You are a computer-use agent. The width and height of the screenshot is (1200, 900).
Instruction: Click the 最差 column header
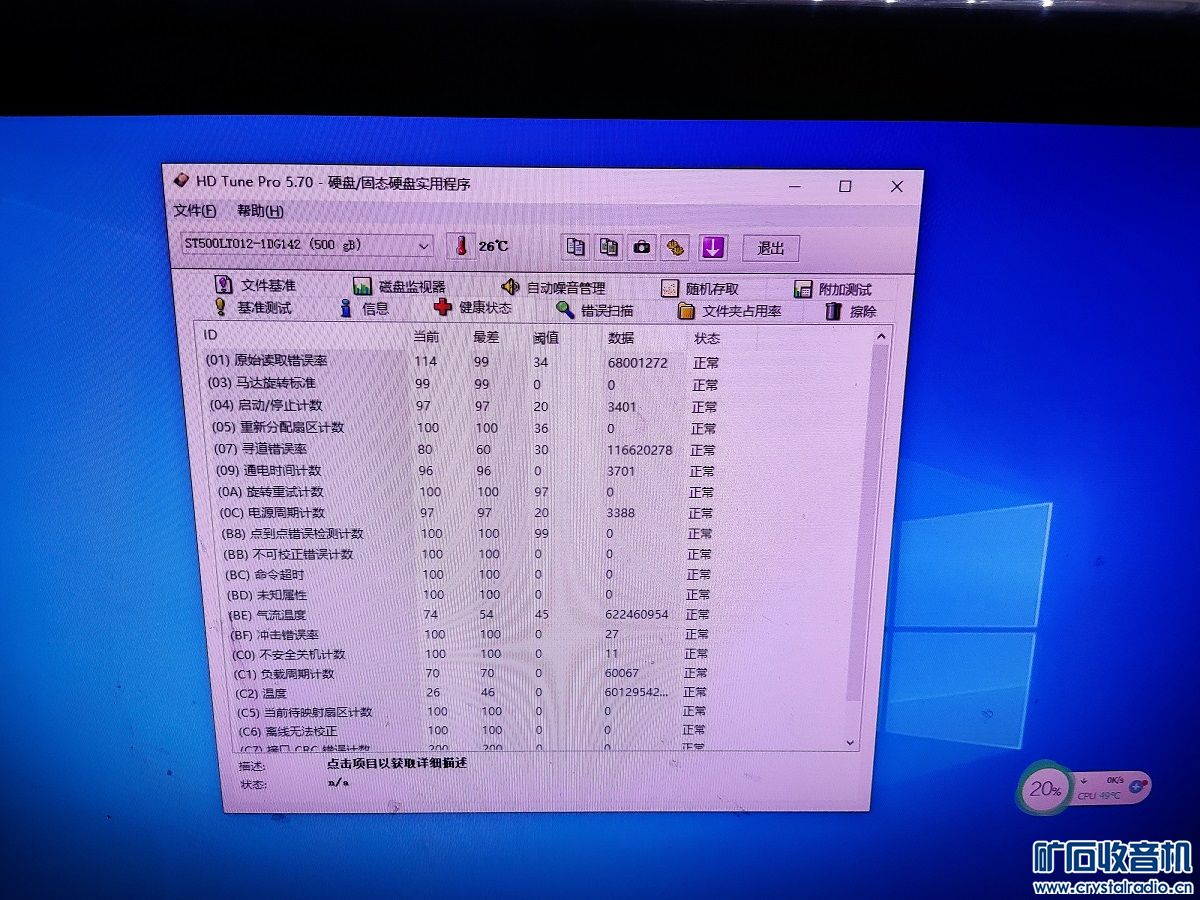click(485, 337)
